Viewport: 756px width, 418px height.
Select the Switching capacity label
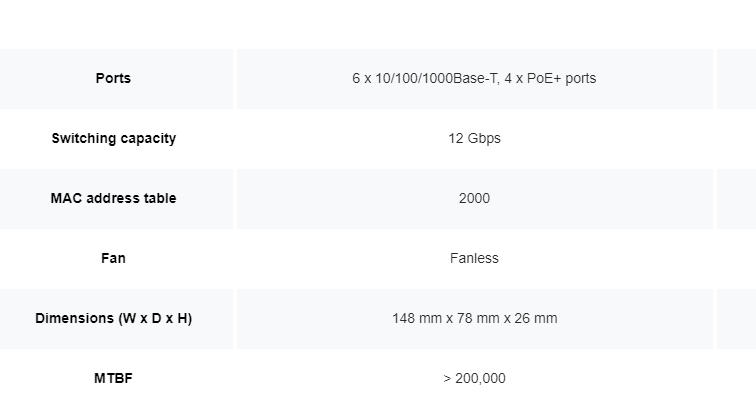click(113, 138)
